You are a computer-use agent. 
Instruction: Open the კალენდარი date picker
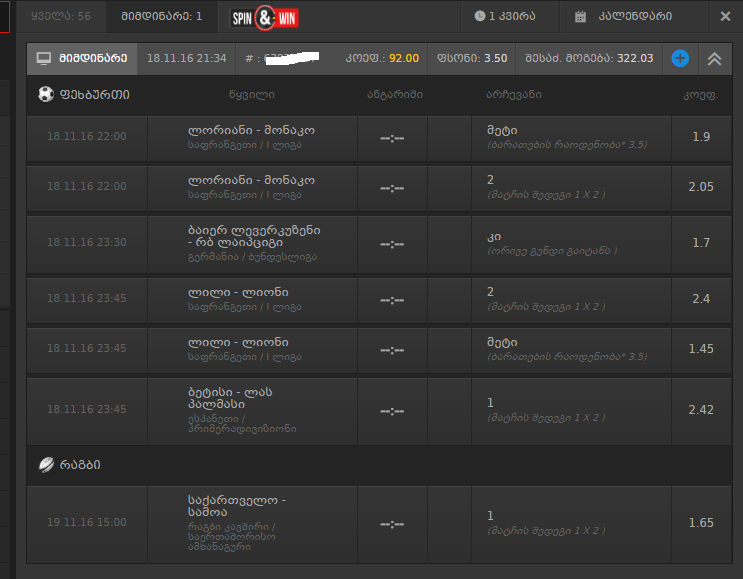click(635, 16)
